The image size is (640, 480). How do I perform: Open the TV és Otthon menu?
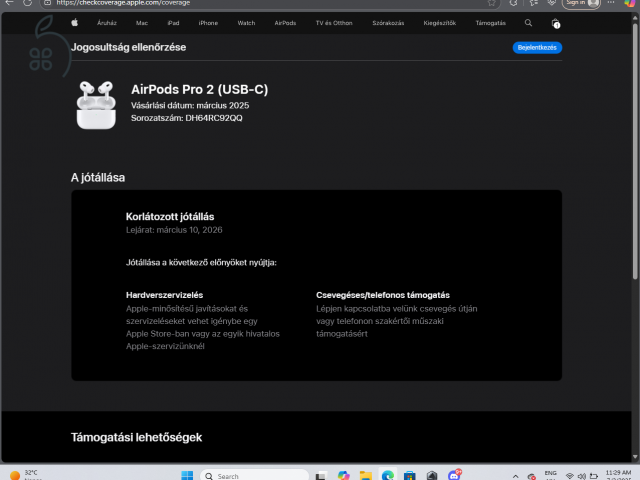[x=334, y=23]
